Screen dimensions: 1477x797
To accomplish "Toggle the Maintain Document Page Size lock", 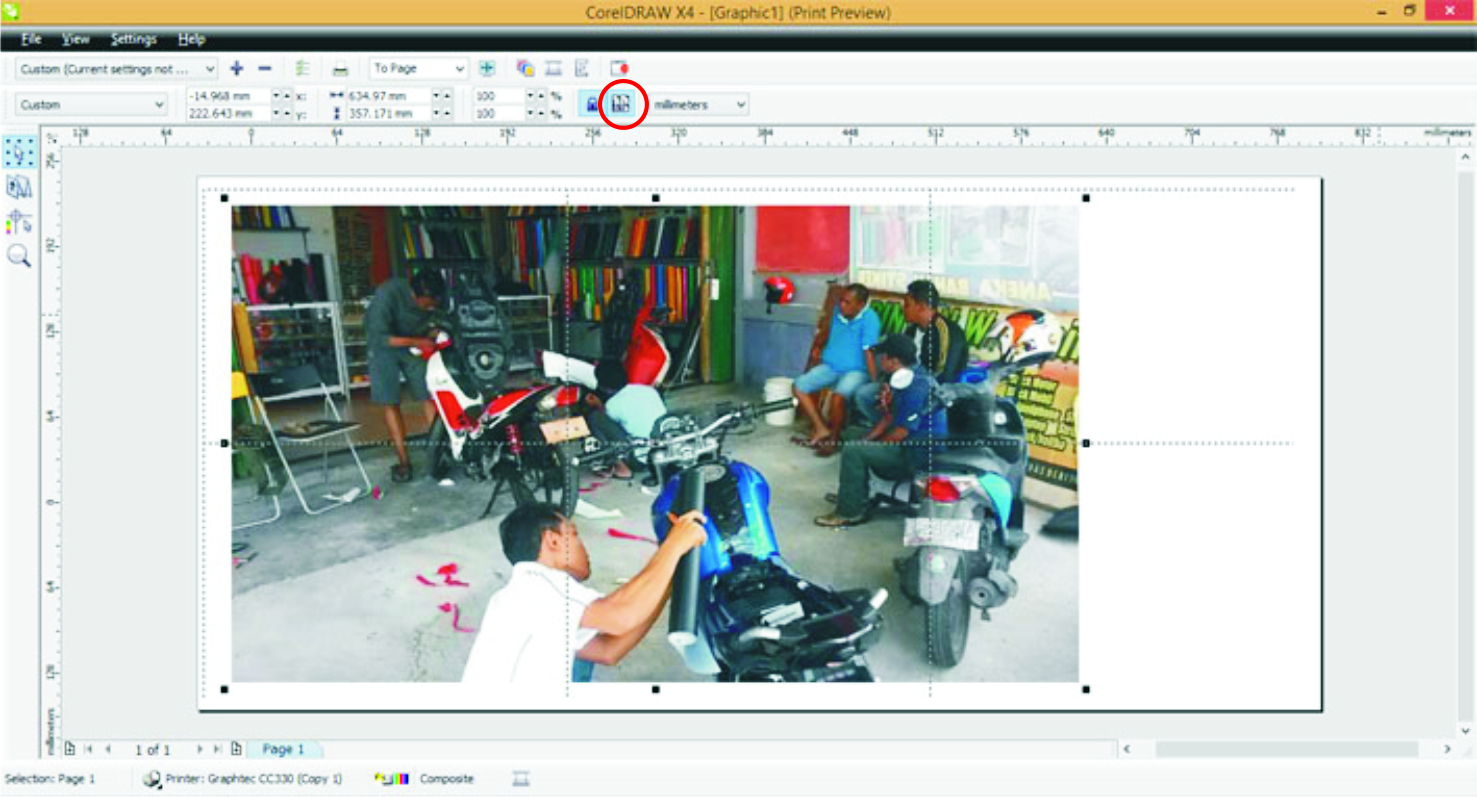I will [591, 103].
